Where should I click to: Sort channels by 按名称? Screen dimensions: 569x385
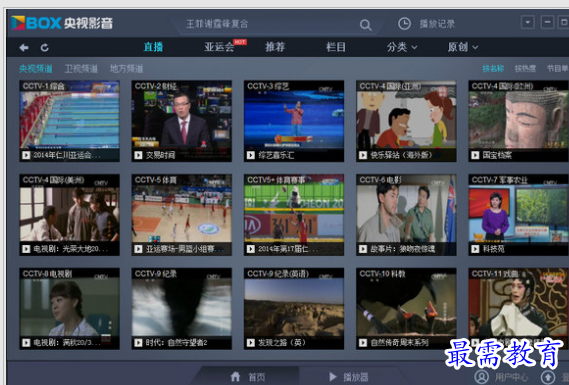[x=493, y=69]
